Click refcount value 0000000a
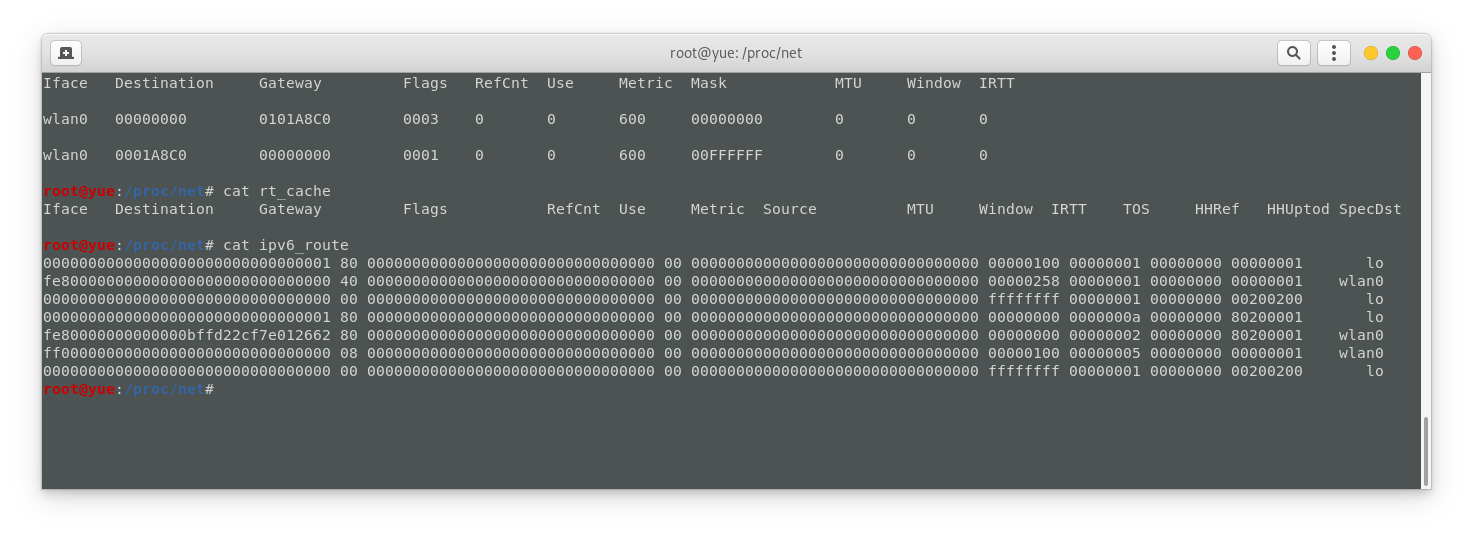Image resolution: width=1473 pixels, height=539 pixels. click(1105, 317)
